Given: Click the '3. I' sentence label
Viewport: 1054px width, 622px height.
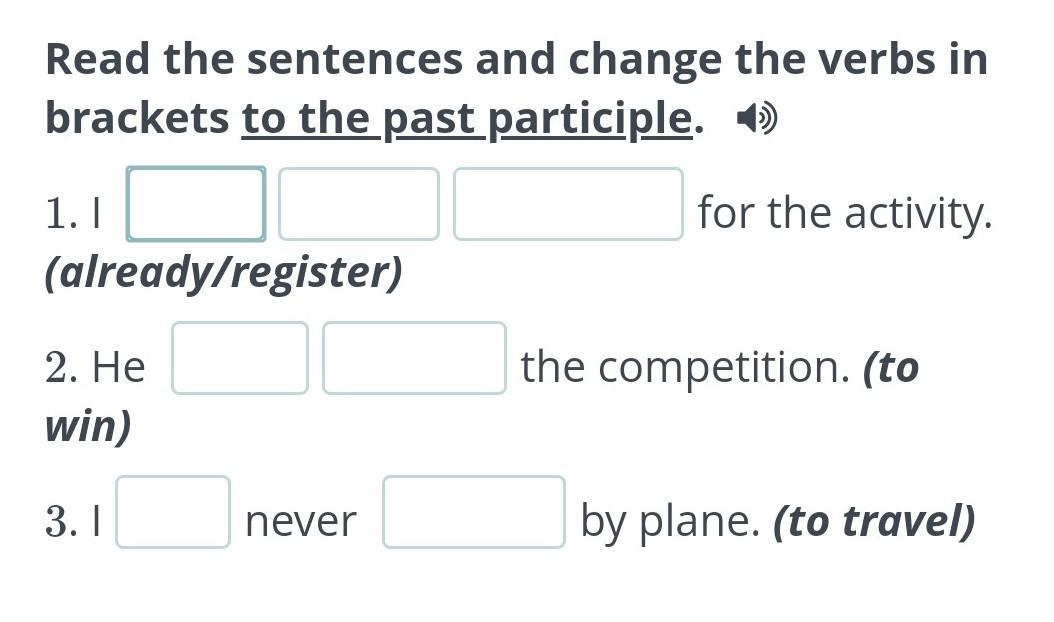Looking at the screenshot, I should pos(73,522).
